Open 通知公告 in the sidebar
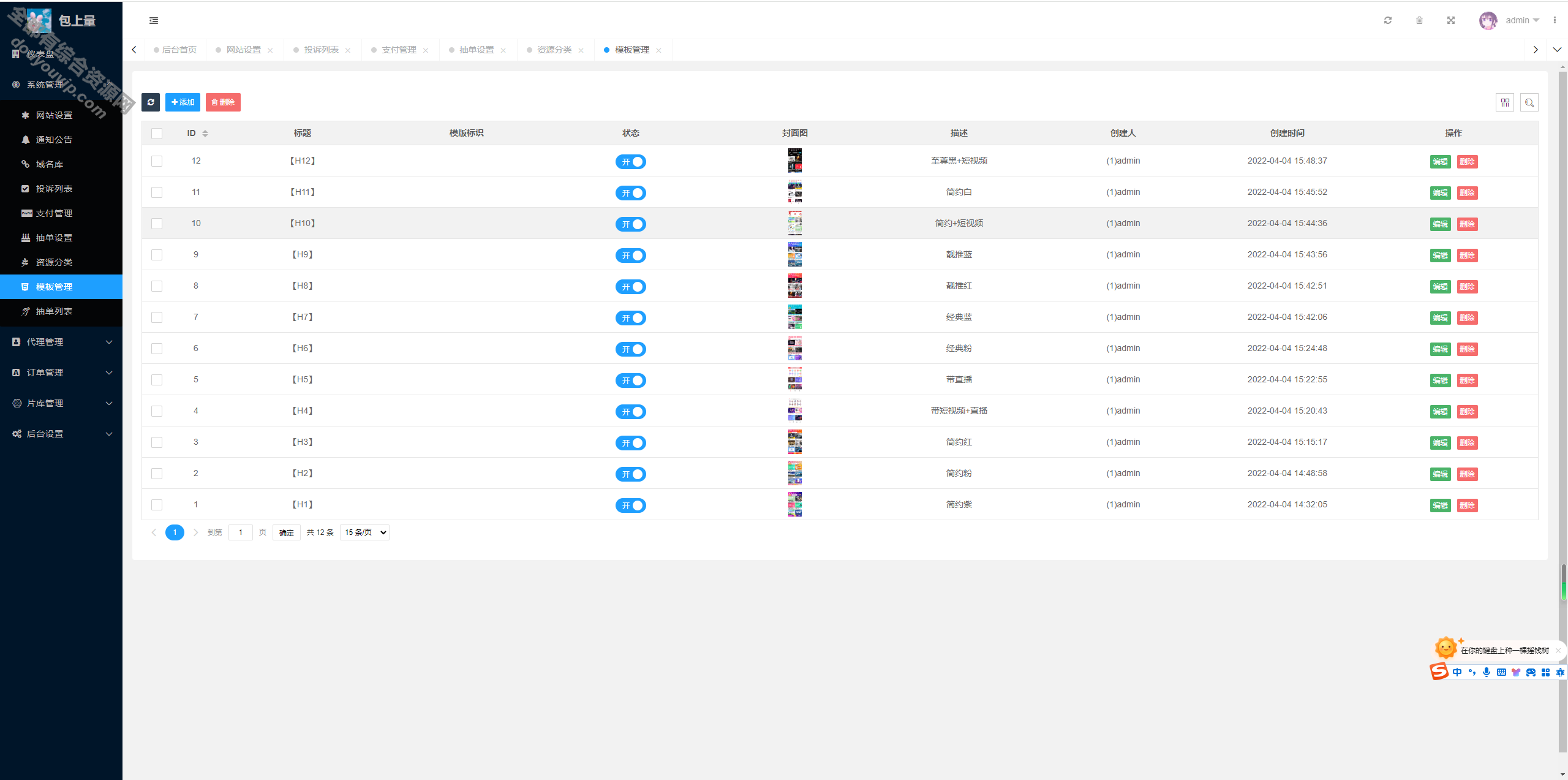This screenshot has height=780, width=1568. pos(61,140)
